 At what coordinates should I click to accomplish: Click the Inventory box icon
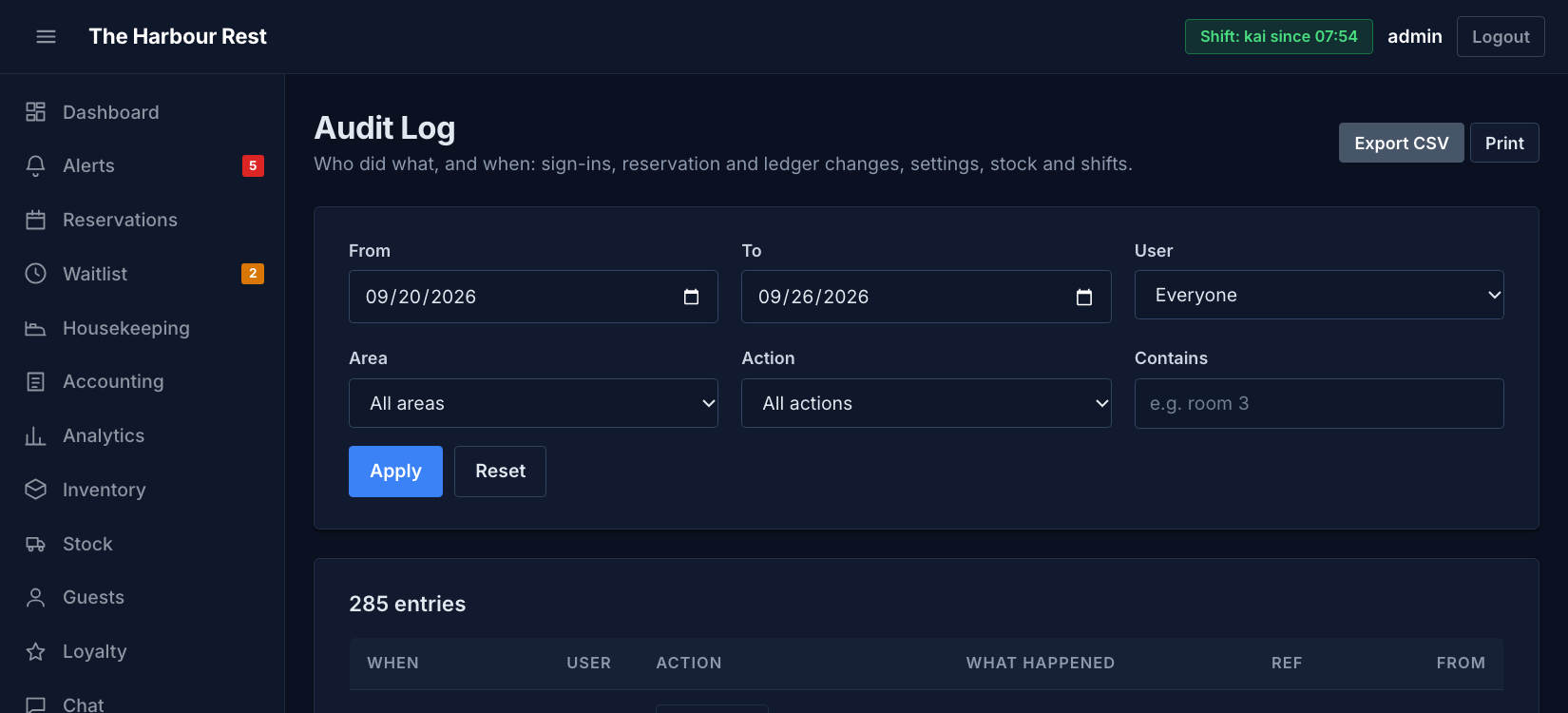tap(35, 490)
